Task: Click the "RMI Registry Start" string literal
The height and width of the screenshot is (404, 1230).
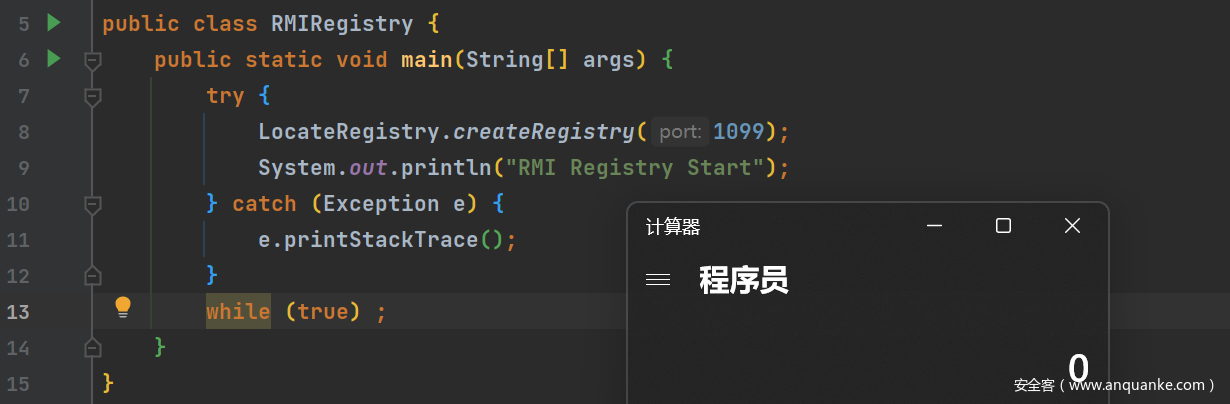Action: tap(629, 167)
